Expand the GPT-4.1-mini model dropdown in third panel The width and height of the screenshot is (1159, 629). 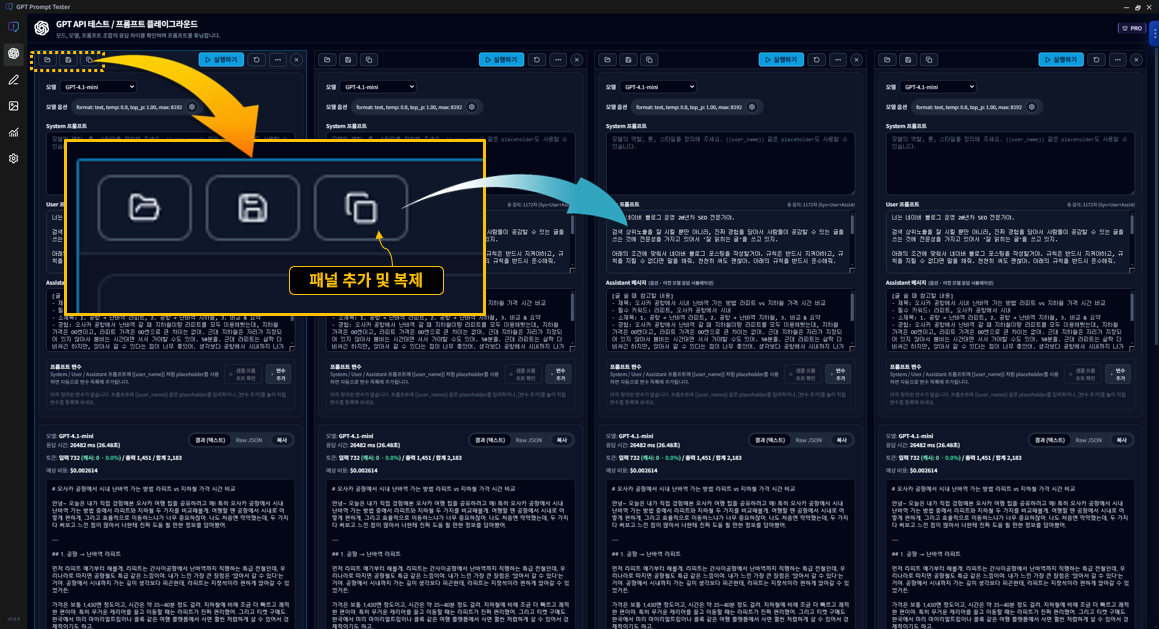tap(658, 87)
